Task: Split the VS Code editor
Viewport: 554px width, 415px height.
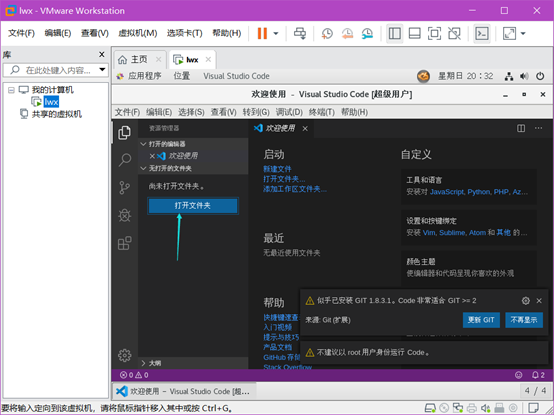Action: pyautogui.click(x=521, y=128)
